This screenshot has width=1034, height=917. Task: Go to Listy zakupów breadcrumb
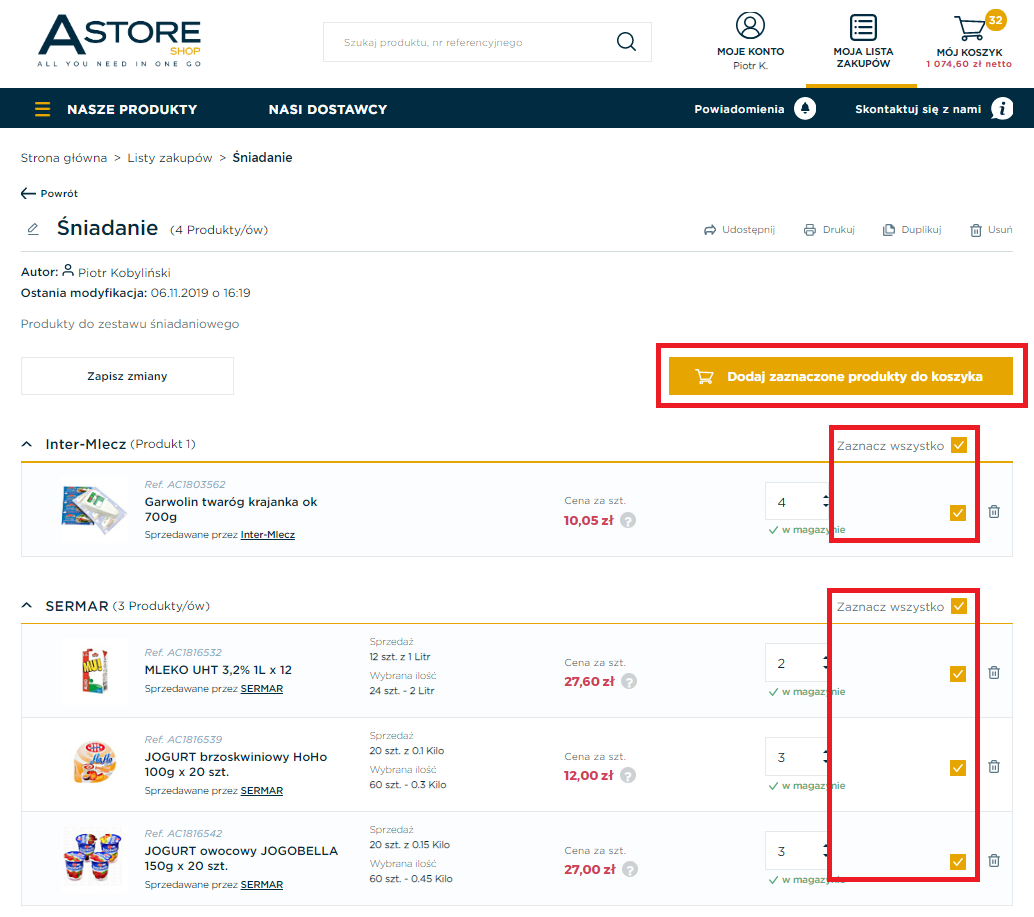click(169, 158)
